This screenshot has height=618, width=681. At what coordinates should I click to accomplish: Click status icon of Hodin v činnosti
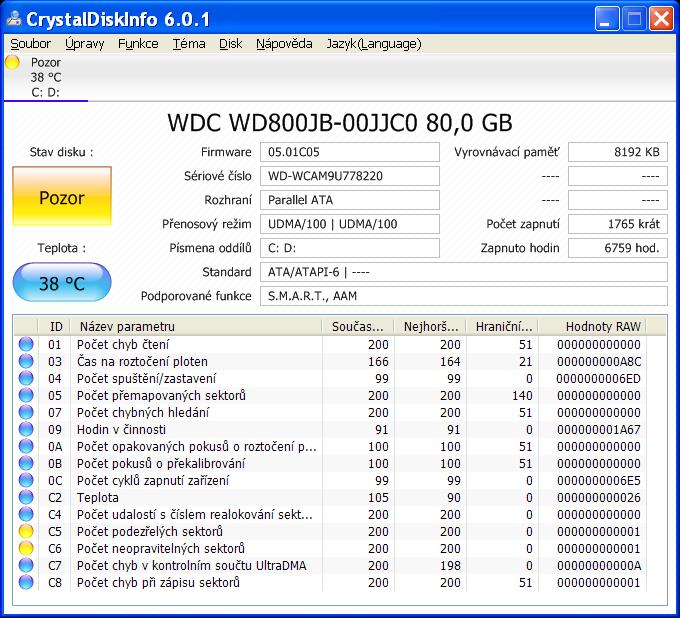[x=26, y=429]
